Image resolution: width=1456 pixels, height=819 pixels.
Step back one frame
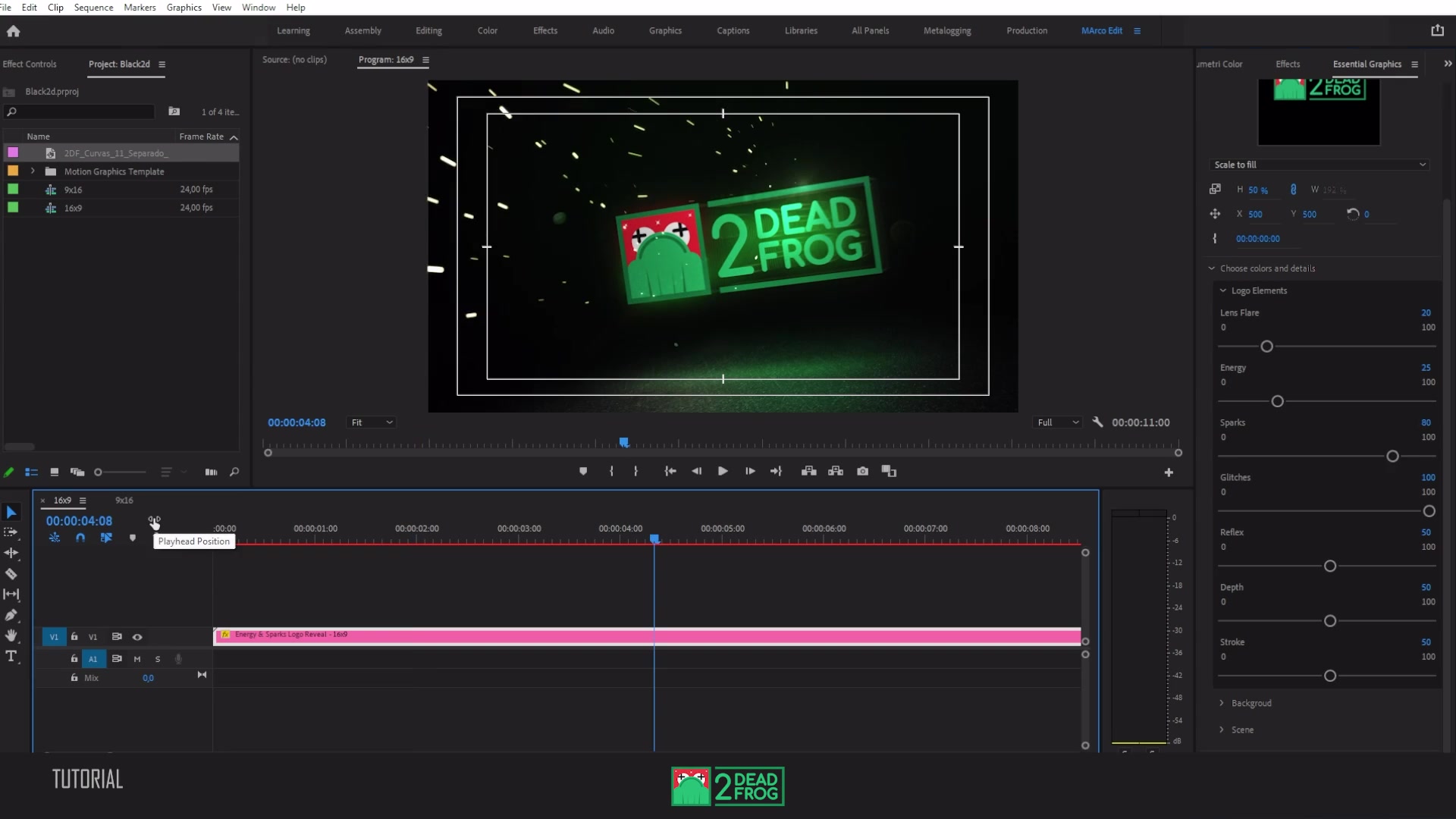click(x=696, y=472)
